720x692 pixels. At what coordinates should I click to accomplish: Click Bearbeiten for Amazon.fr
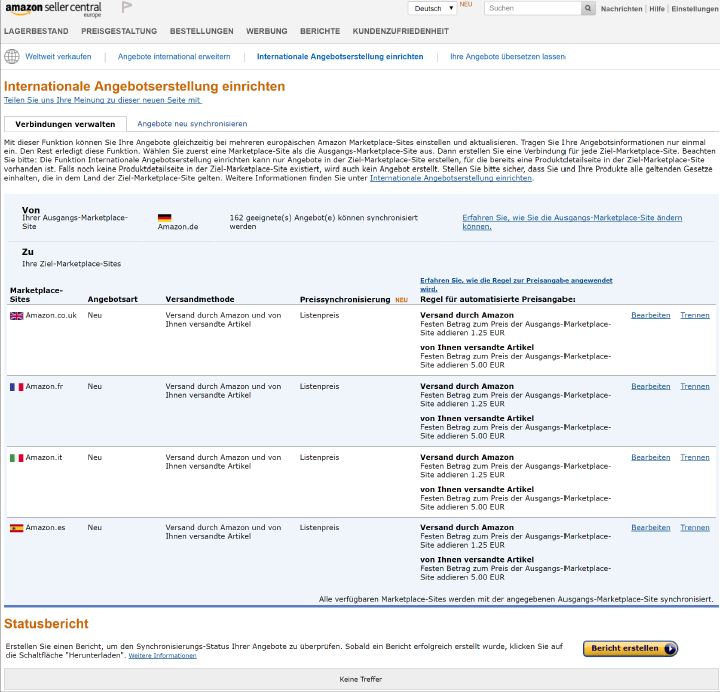coord(651,387)
